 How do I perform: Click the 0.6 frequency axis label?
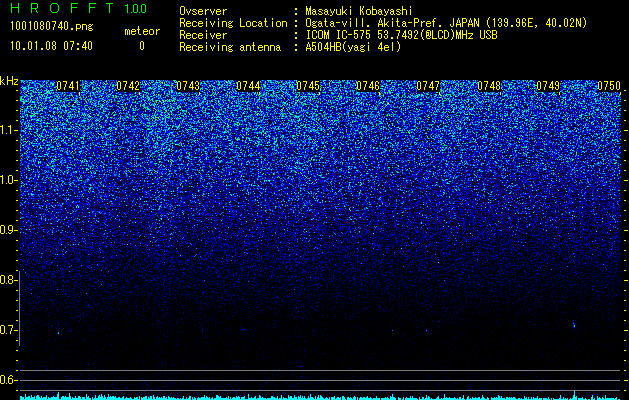[x=9, y=380]
